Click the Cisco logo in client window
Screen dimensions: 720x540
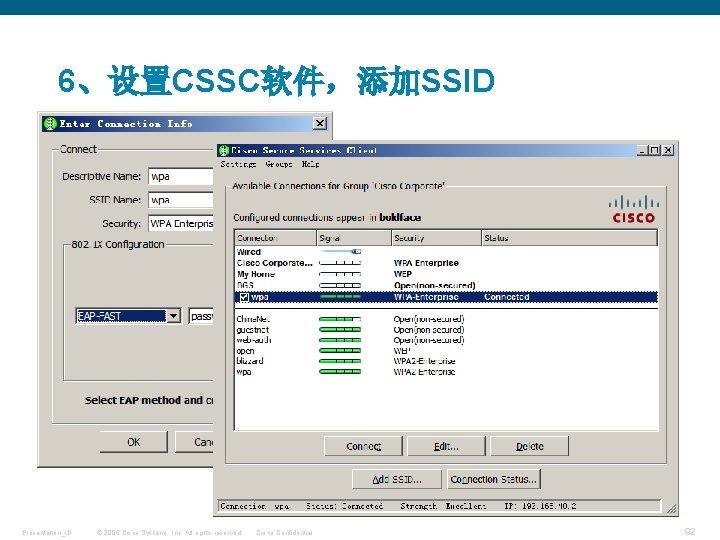coord(634,209)
